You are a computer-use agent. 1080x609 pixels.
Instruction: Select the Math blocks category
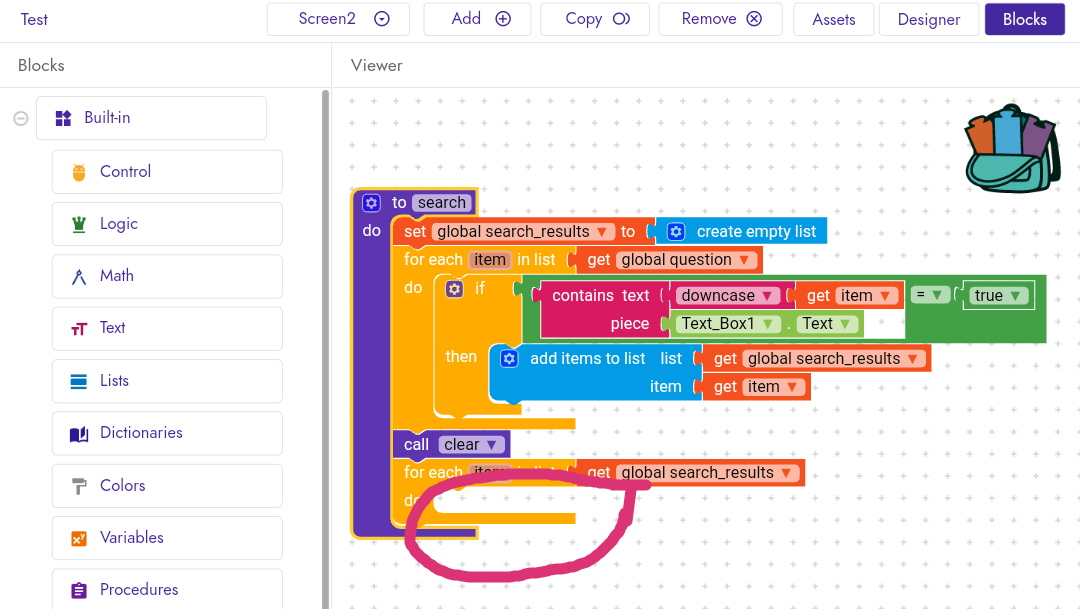coord(167,276)
